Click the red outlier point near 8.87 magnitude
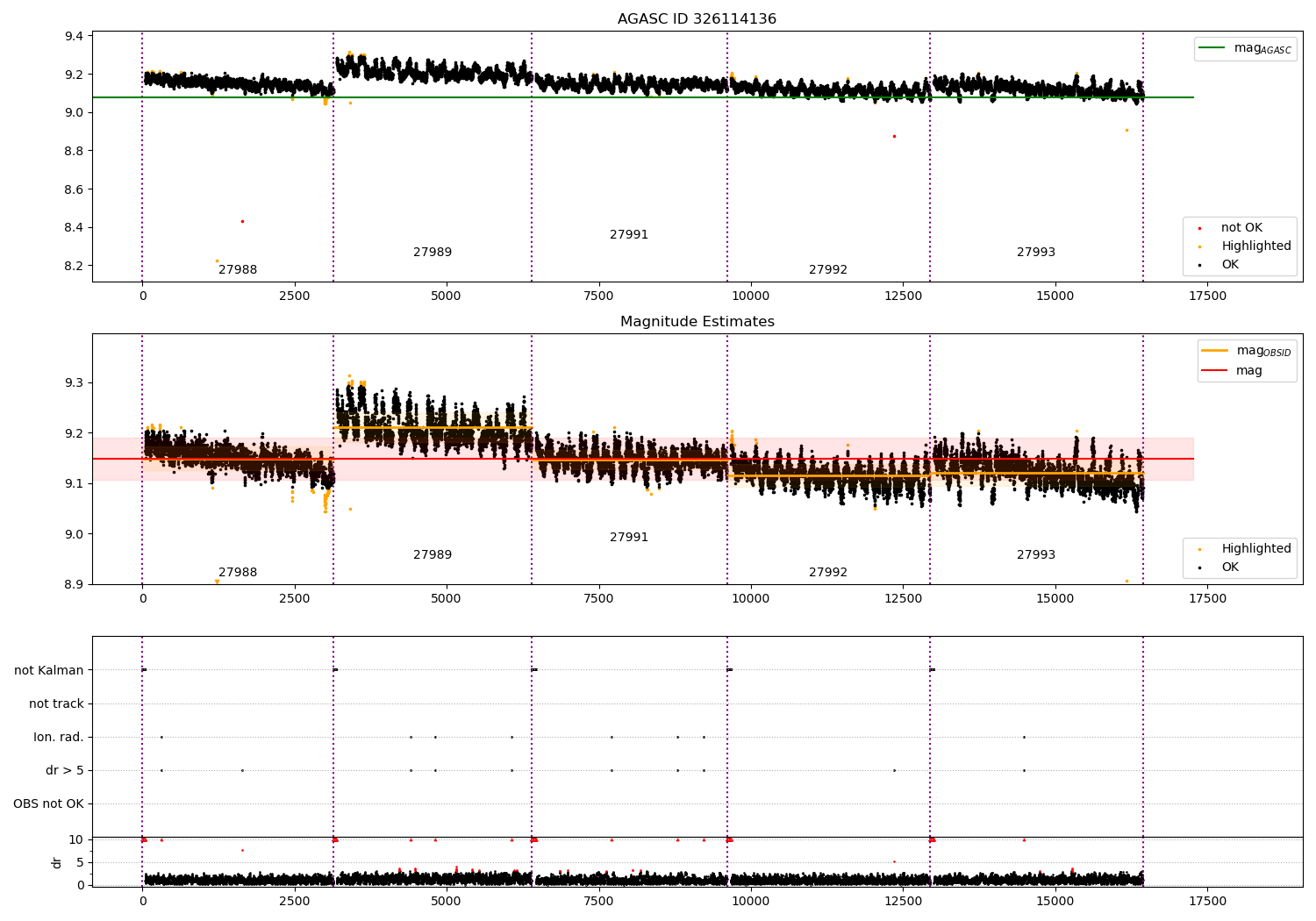The height and width of the screenshot is (921, 1316). (894, 136)
